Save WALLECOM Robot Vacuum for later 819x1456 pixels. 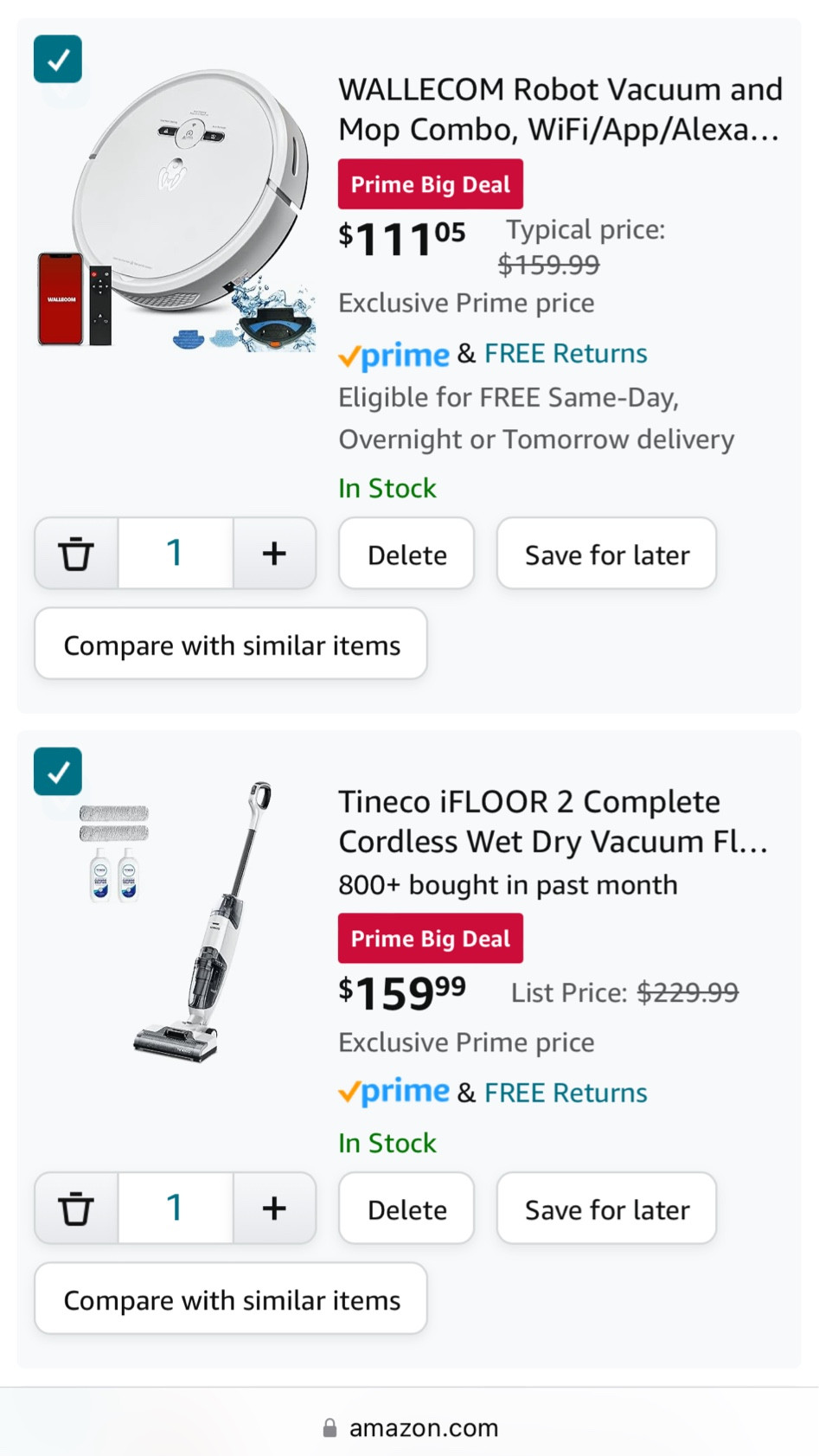[606, 555]
